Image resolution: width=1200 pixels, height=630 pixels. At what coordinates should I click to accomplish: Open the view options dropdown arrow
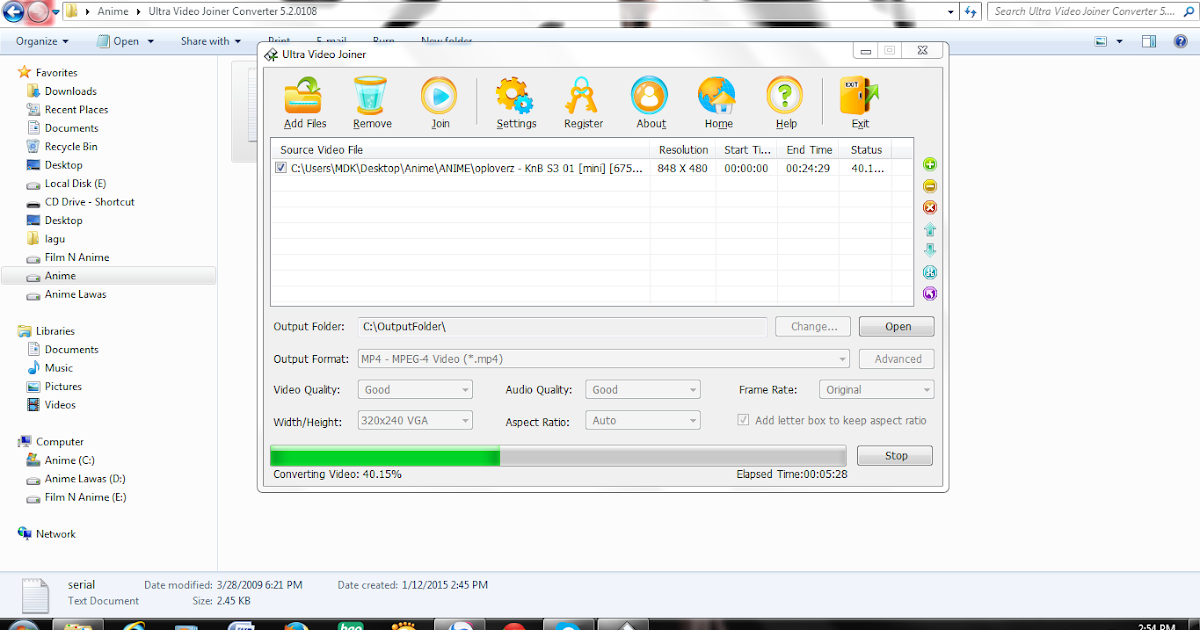click(x=1120, y=41)
